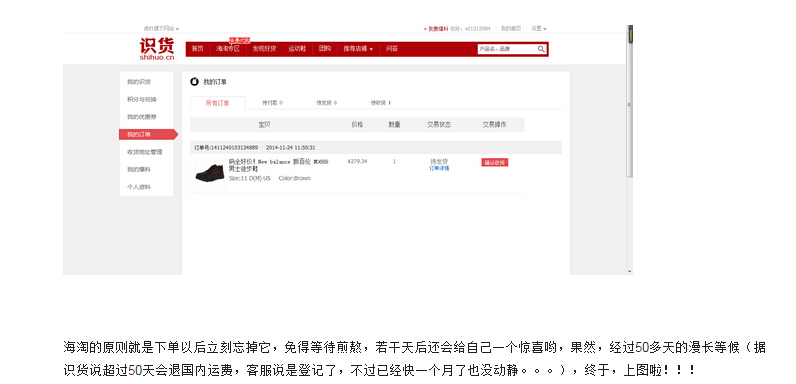Switch to the 待付款 tab
The image size is (796, 384).
(272, 103)
